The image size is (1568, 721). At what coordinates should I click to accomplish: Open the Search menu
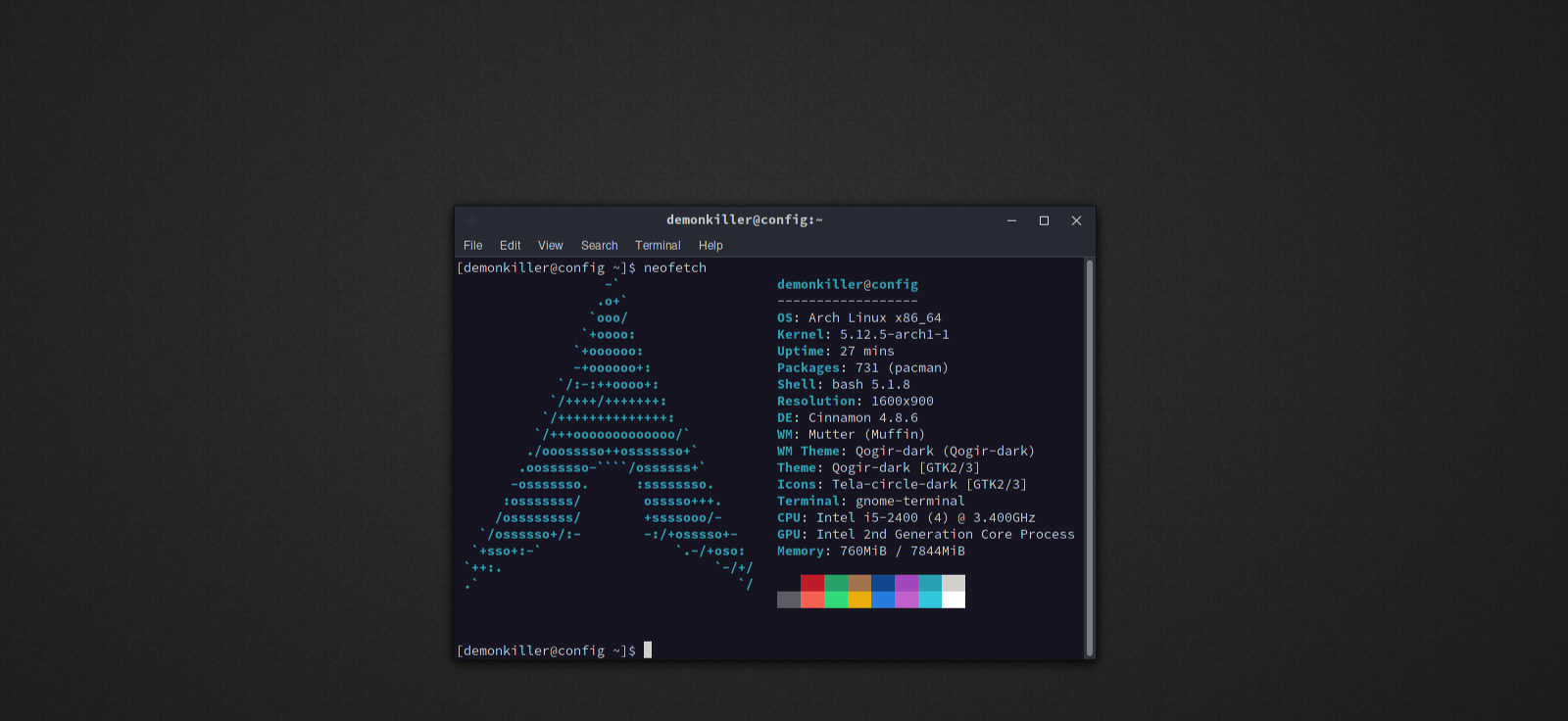(599, 246)
